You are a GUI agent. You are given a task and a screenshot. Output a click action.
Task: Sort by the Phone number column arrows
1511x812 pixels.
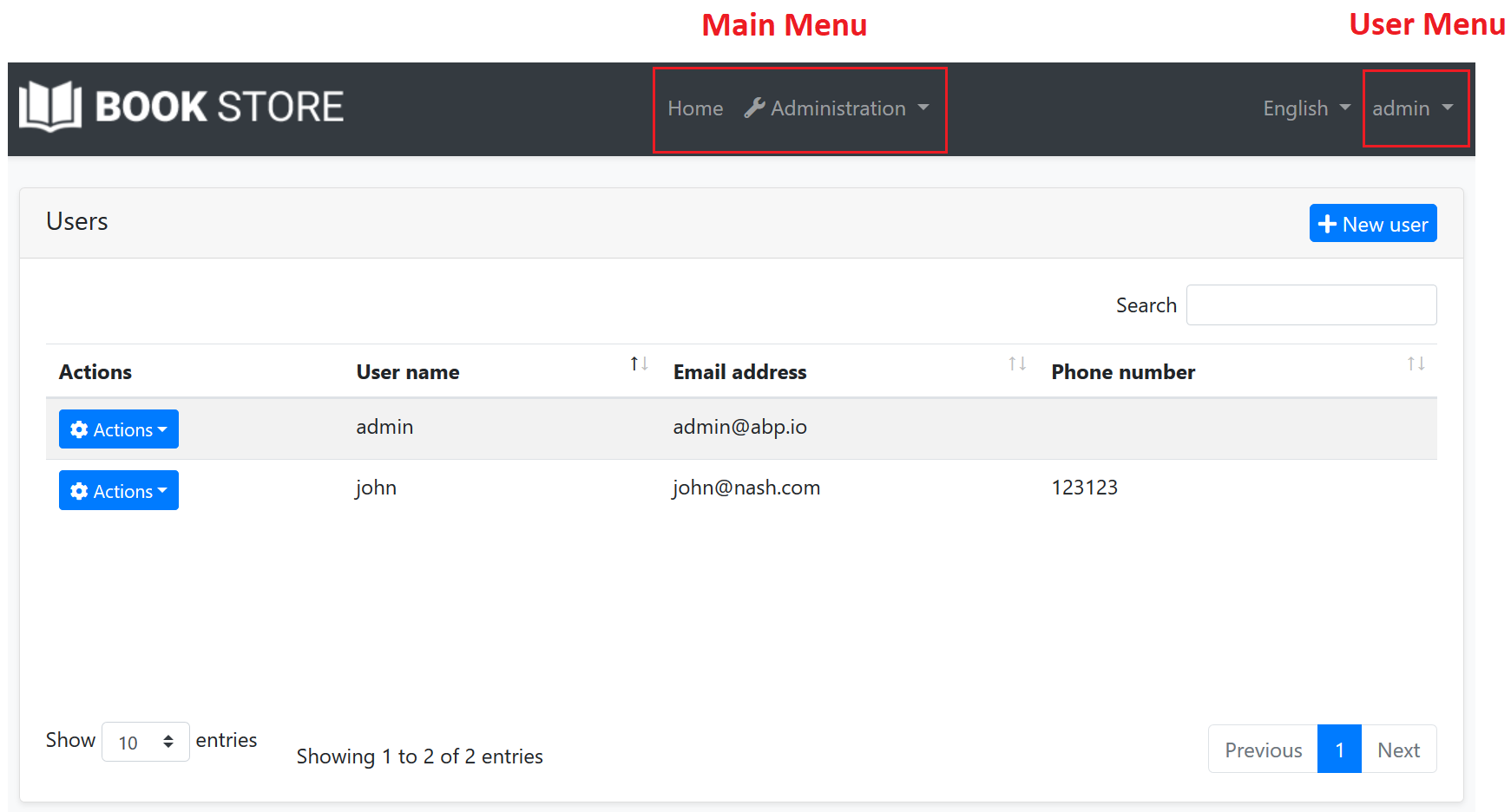coord(1416,363)
